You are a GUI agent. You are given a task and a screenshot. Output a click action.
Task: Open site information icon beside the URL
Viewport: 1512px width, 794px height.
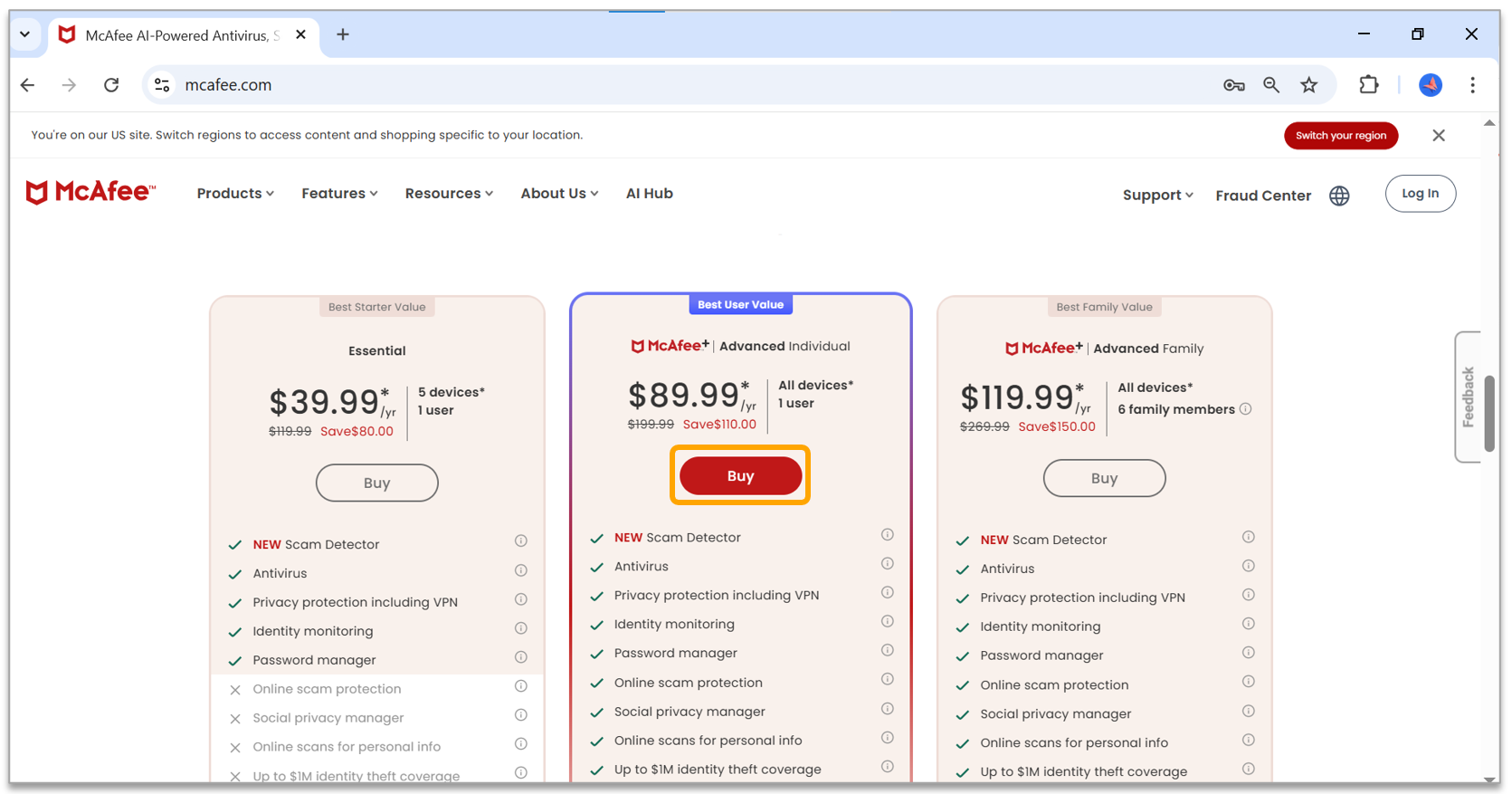163,85
